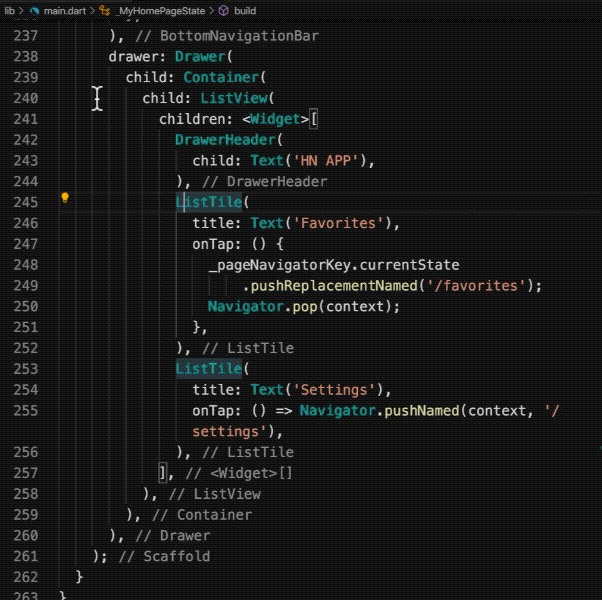Image resolution: width=602 pixels, height=600 pixels.
Task: Click the class symbol icon before _MyHomePageState
Action: coord(104,10)
